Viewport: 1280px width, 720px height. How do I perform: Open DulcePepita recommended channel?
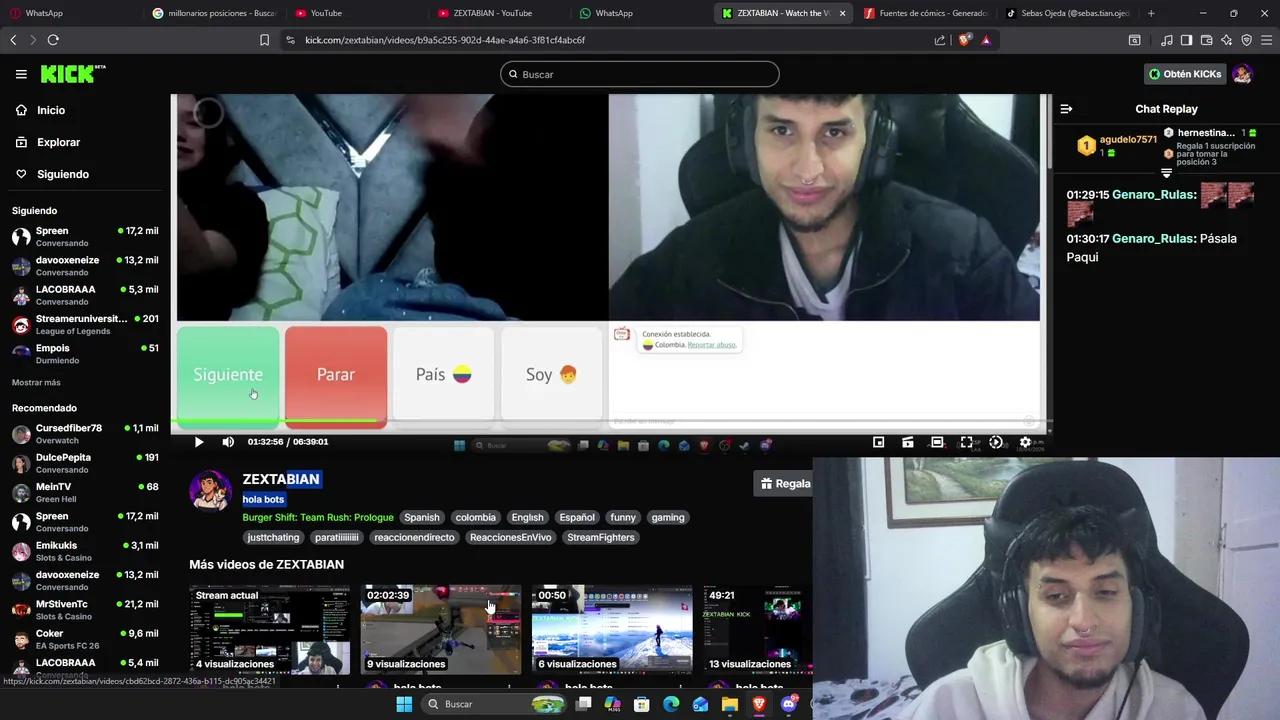[x=85, y=463]
